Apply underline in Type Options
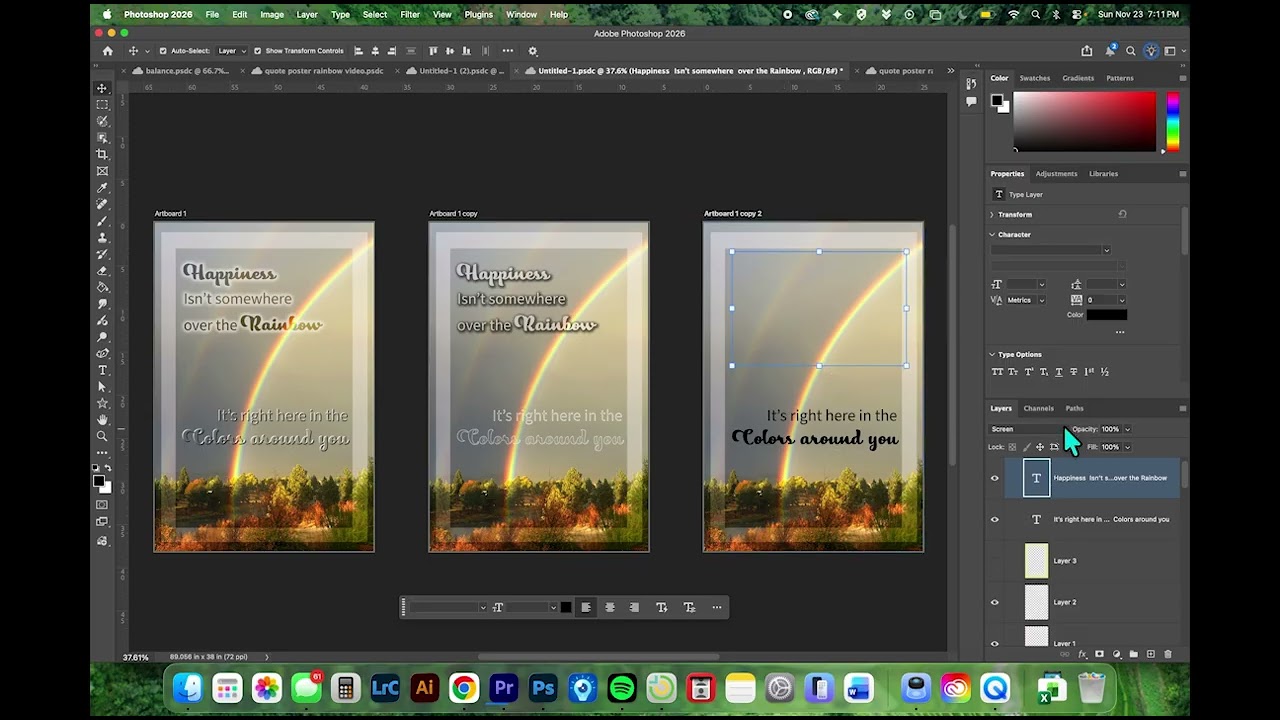 click(1059, 372)
